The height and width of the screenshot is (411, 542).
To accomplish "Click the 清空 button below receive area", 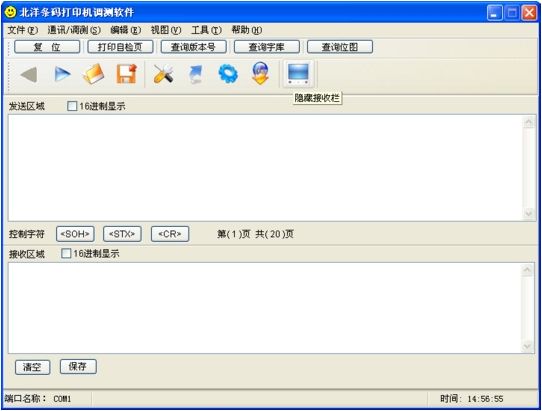I will (x=32, y=367).
